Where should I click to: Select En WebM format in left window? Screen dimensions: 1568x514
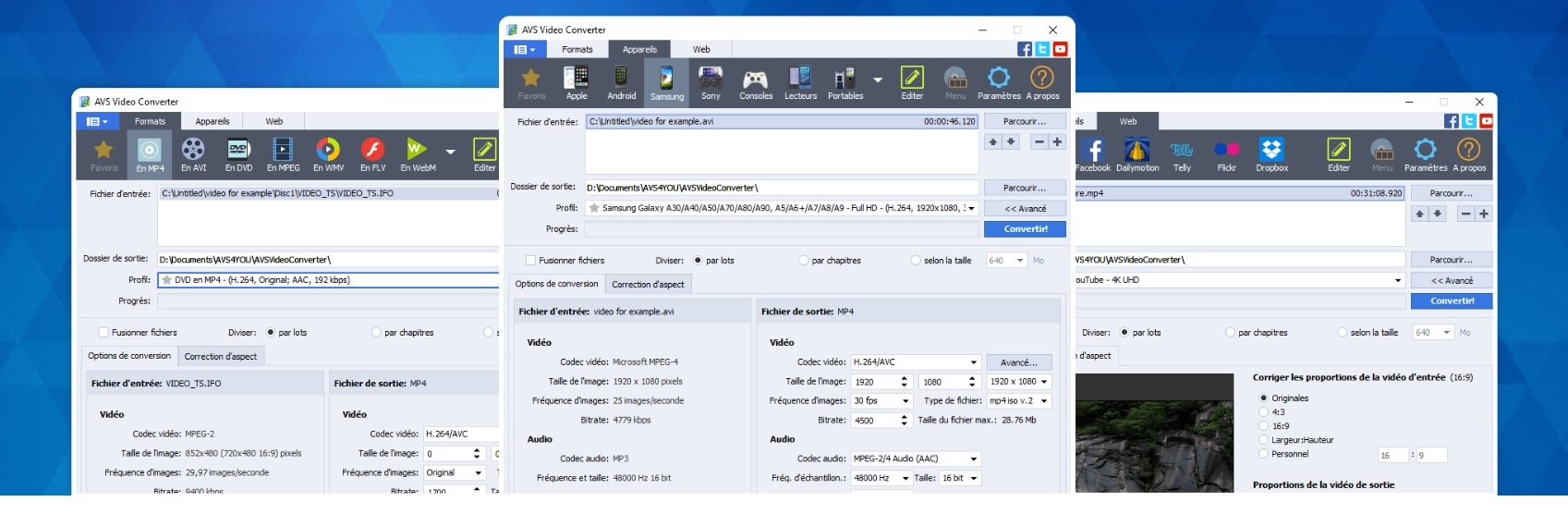click(x=418, y=154)
